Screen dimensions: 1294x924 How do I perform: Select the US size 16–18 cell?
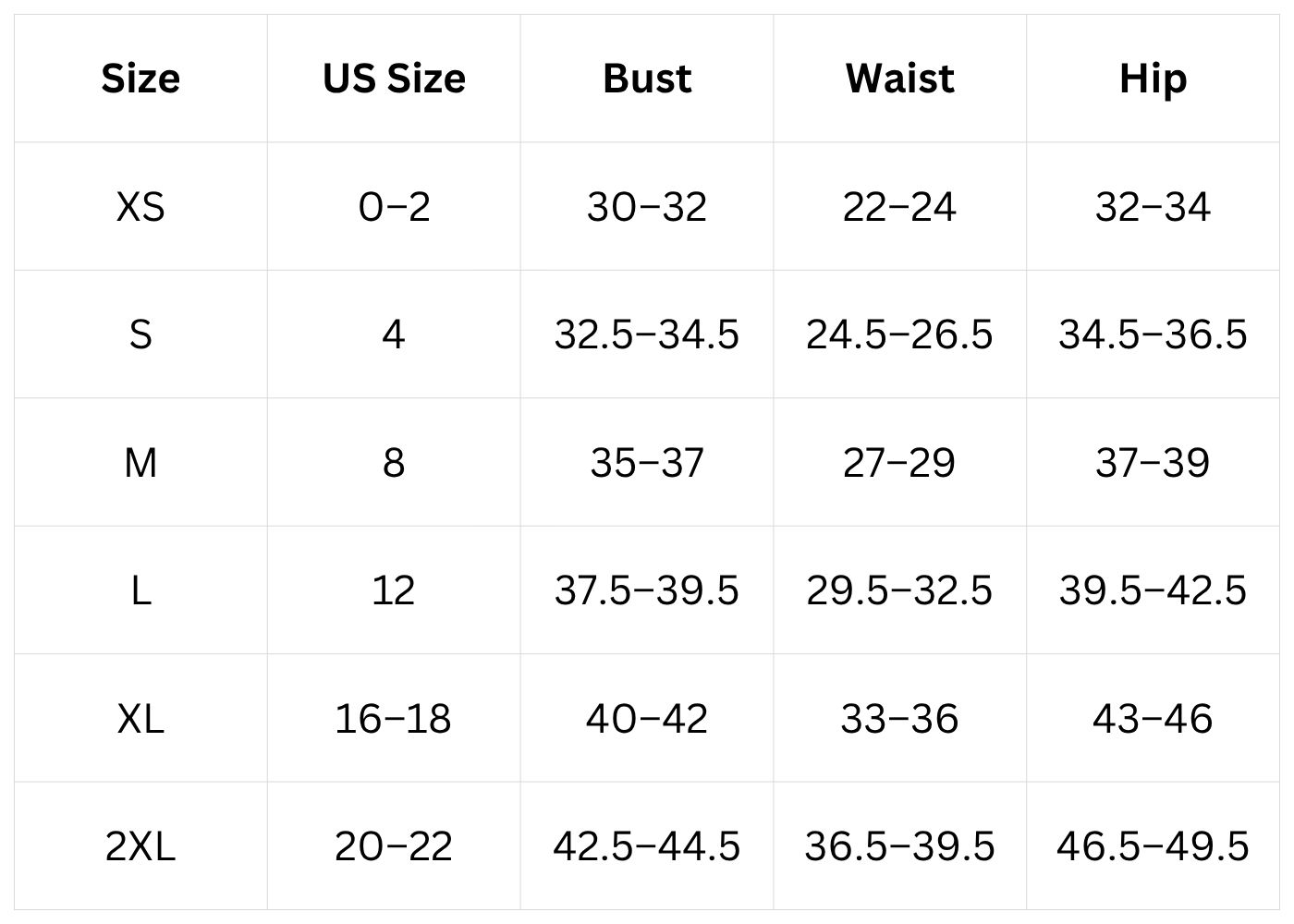click(394, 718)
